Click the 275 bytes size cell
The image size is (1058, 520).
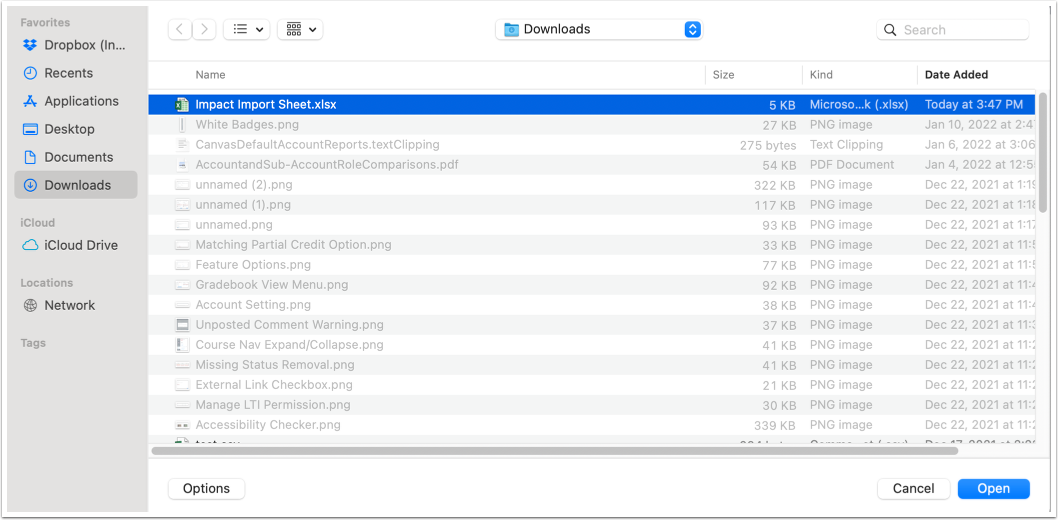tap(768, 145)
